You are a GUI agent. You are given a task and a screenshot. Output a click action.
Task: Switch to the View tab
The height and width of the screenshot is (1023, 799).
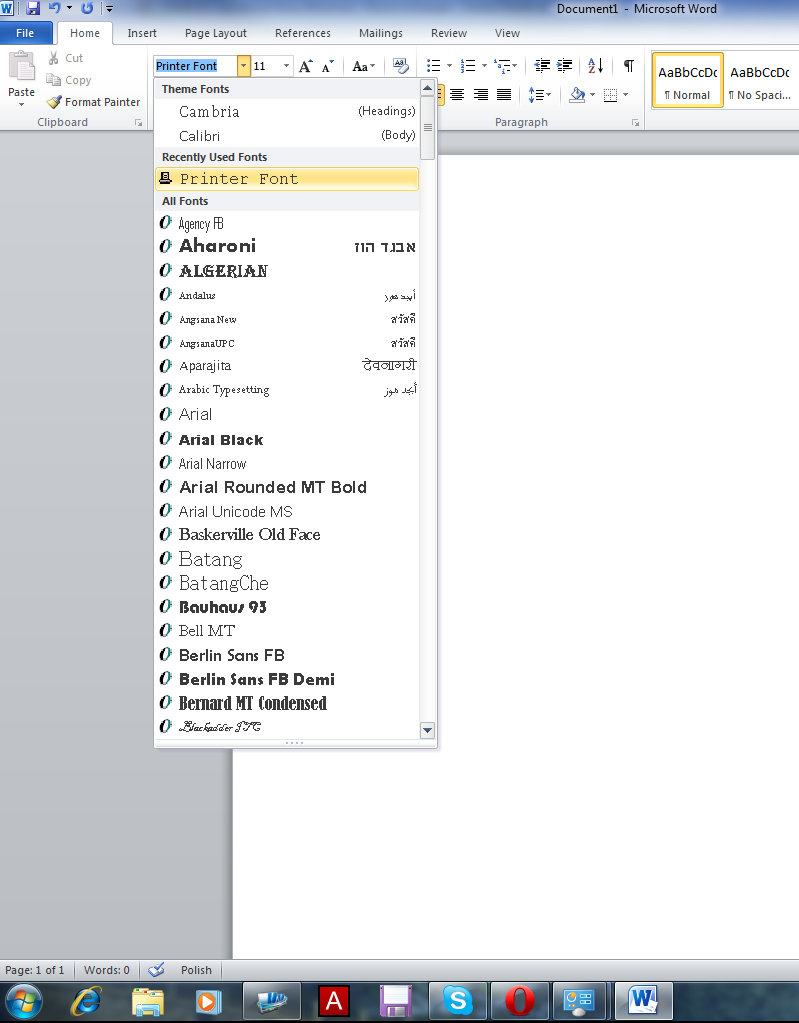507,33
